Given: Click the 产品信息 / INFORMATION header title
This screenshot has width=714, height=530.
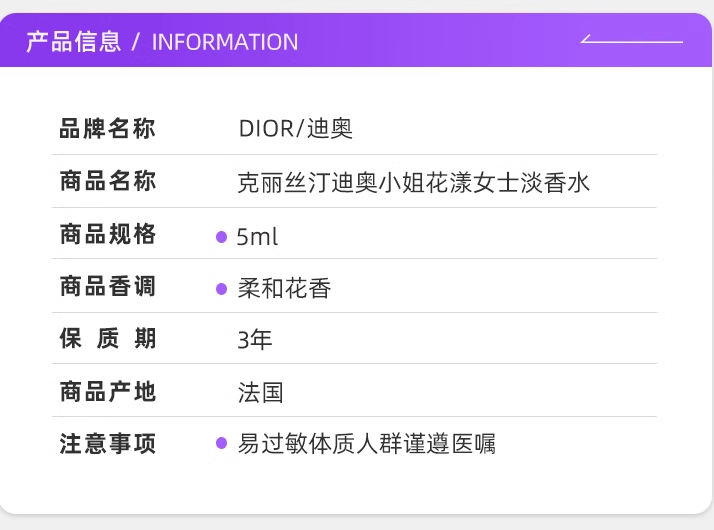Looking at the screenshot, I should [162, 42].
